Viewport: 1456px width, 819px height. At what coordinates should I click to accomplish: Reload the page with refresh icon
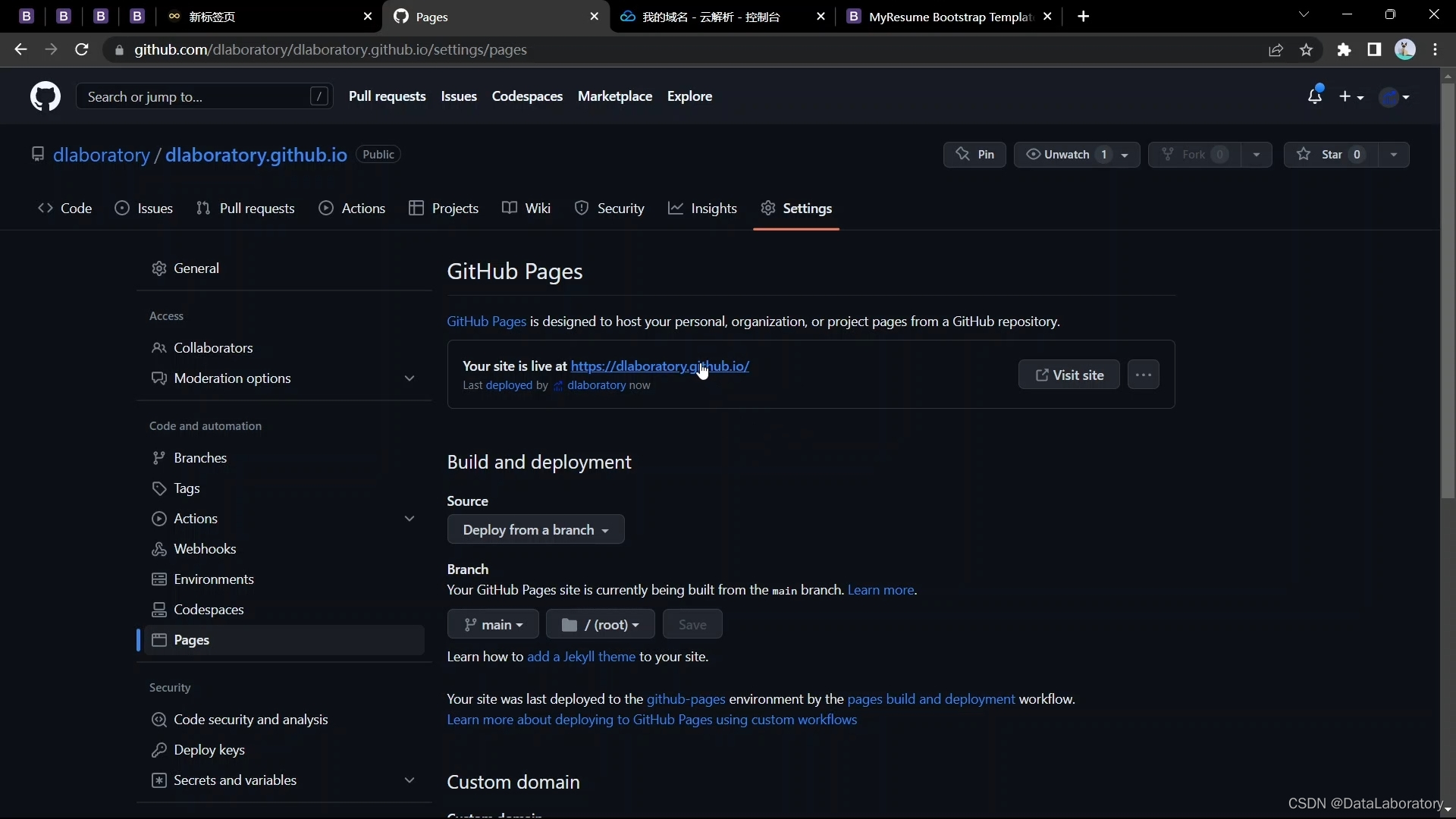[x=82, y=50]
